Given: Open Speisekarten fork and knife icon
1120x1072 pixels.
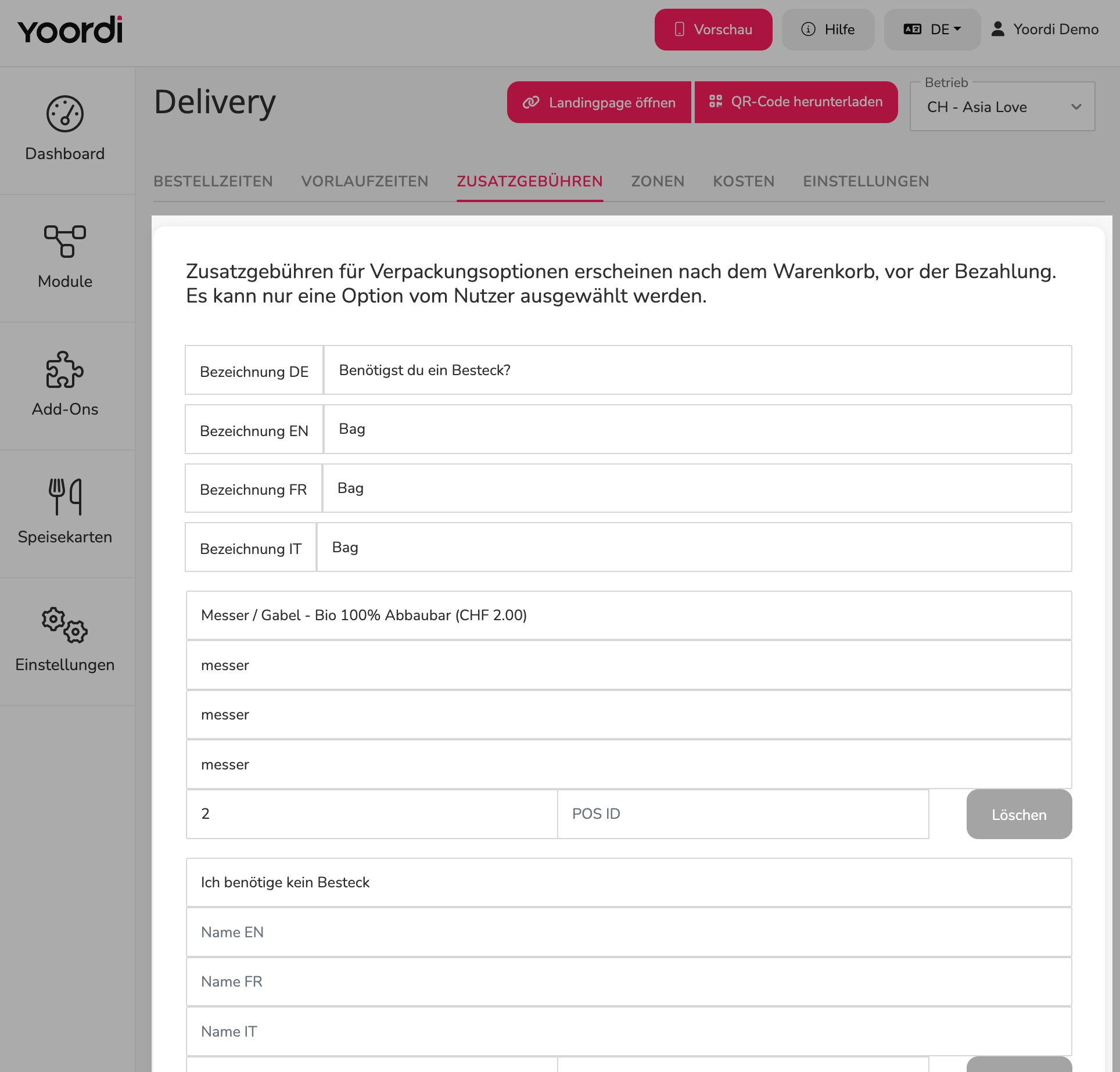Looking at the screenshot, I should tap(65, 497).
